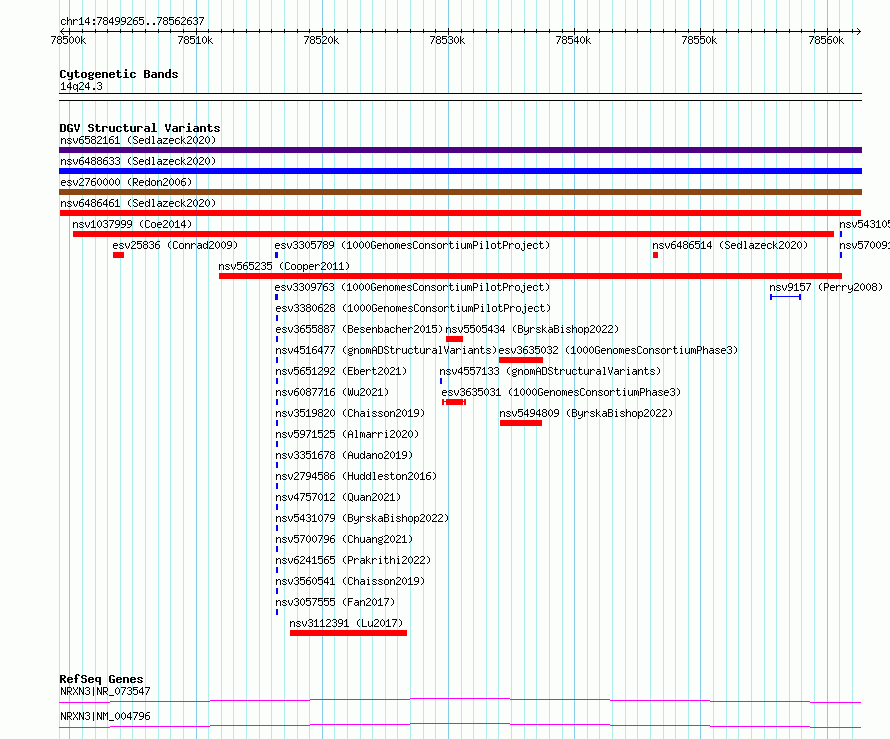The image size is (890, 739).
Task: Click the nsv4557133 blue tick marker
Action: pos(441,381)
